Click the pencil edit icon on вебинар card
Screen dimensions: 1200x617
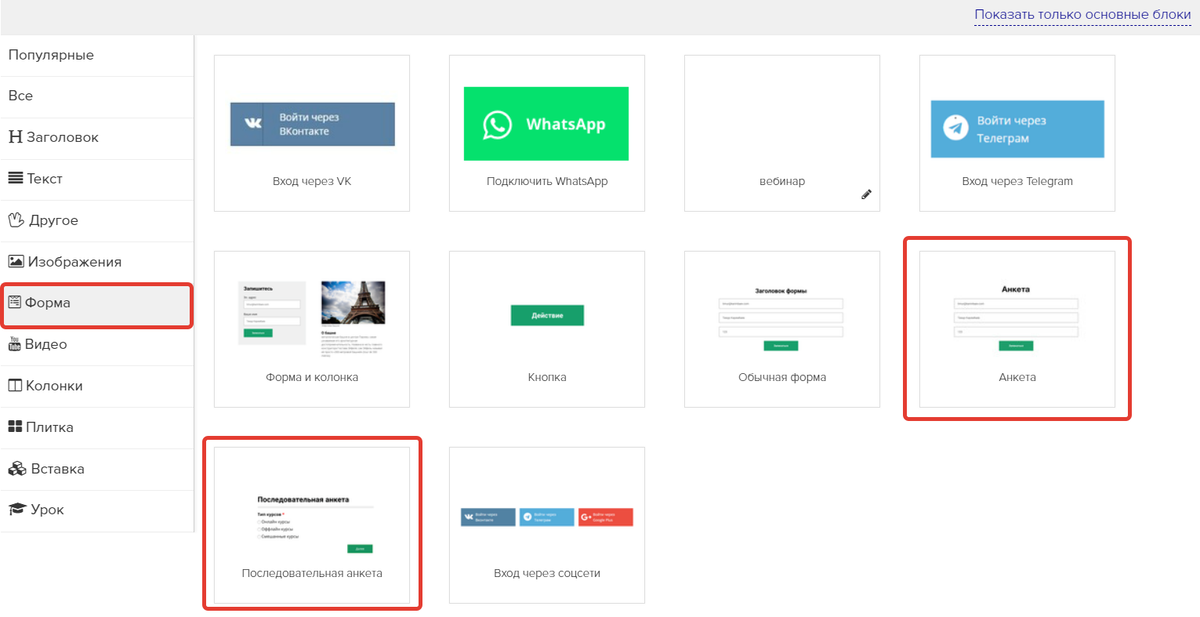tap(867, 195)
